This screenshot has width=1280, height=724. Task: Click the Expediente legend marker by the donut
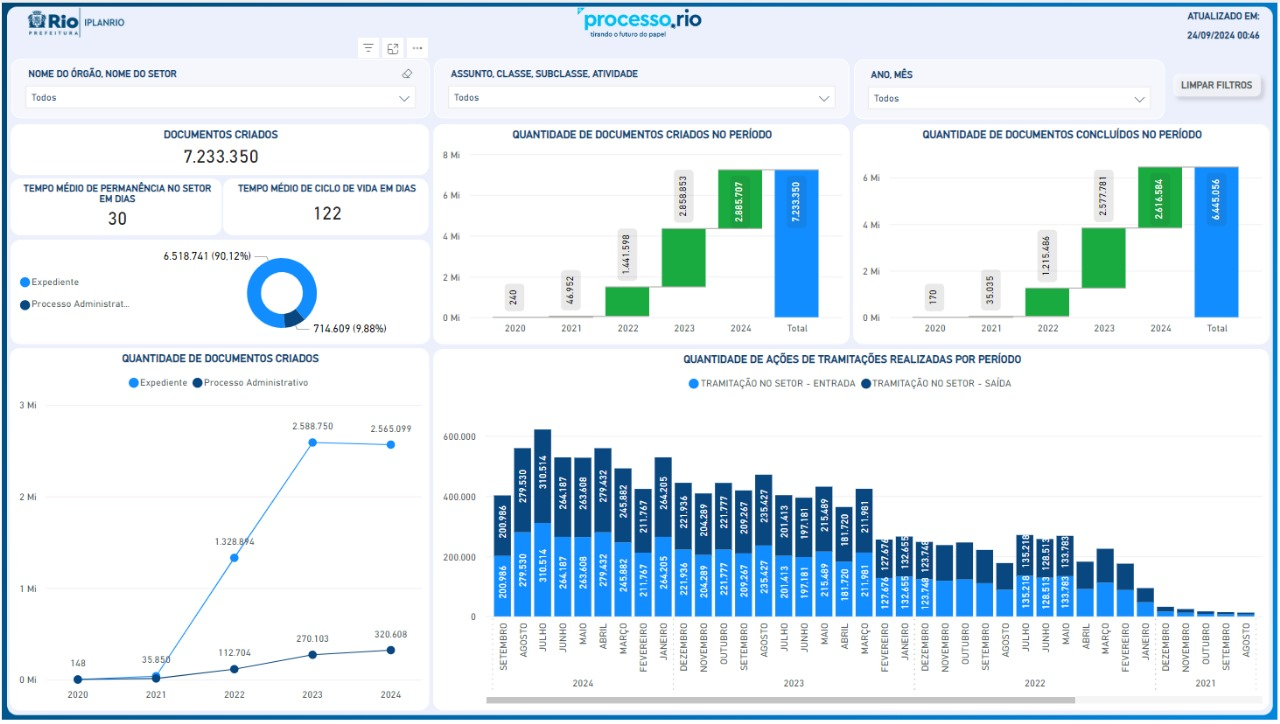point(25,282)
